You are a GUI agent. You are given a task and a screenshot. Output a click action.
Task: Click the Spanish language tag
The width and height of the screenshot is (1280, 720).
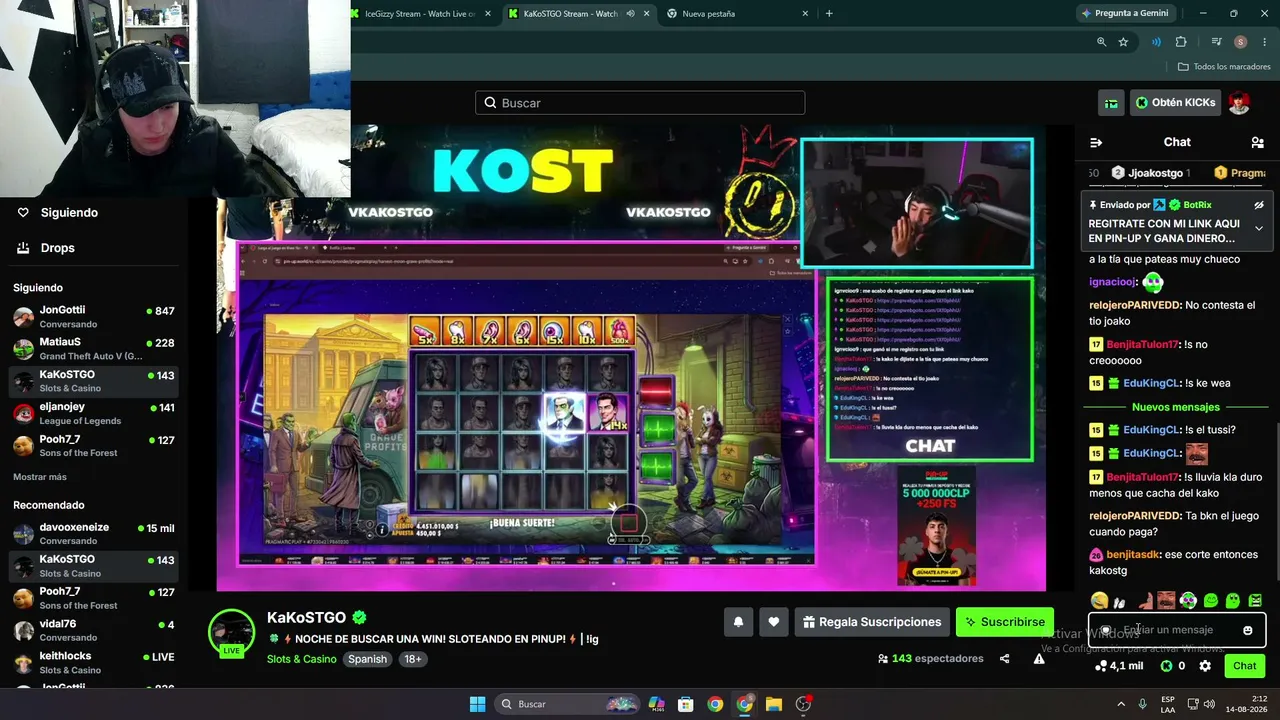click(x=367, y=659)
